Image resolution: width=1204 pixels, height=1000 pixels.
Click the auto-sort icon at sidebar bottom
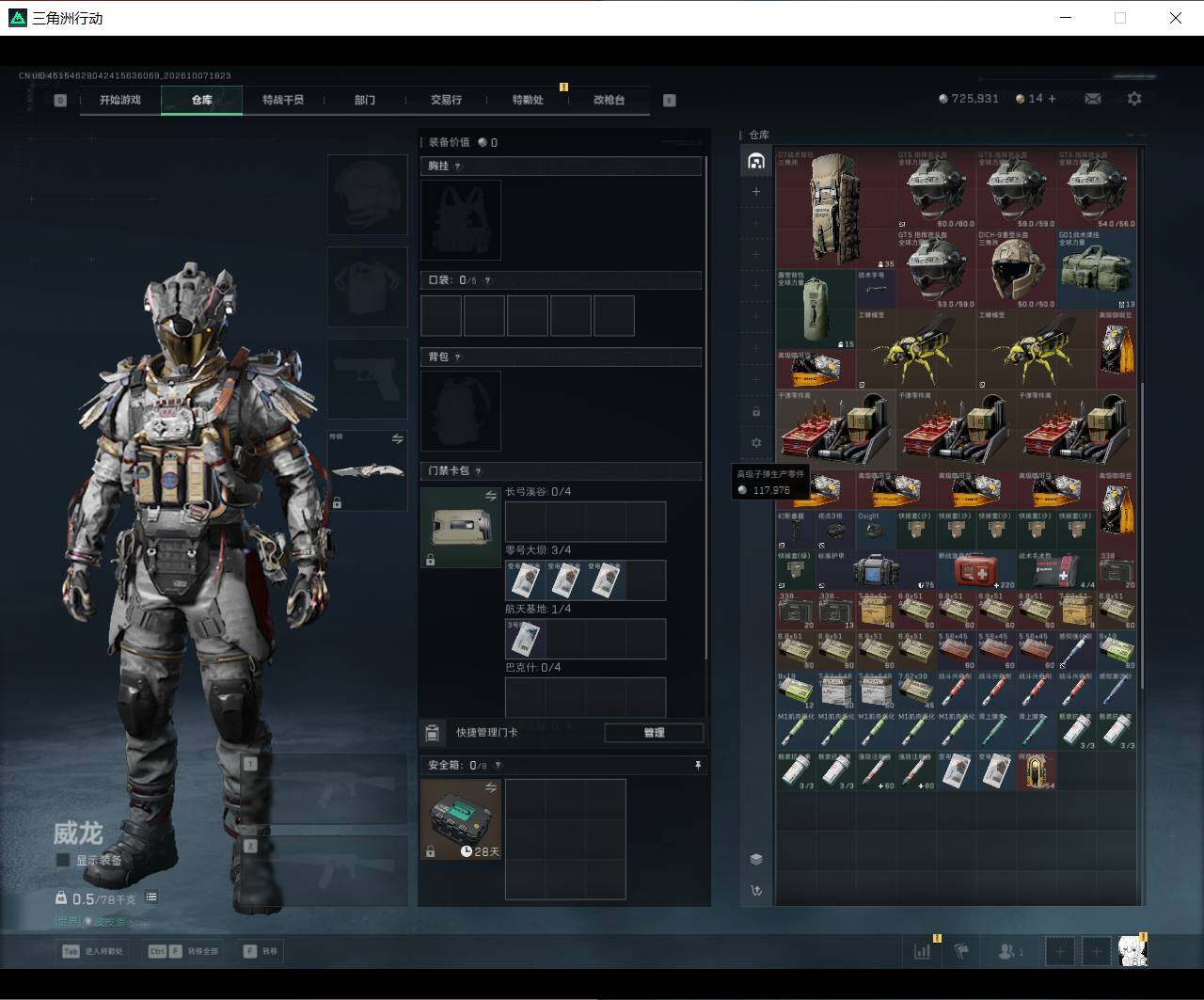756,890
